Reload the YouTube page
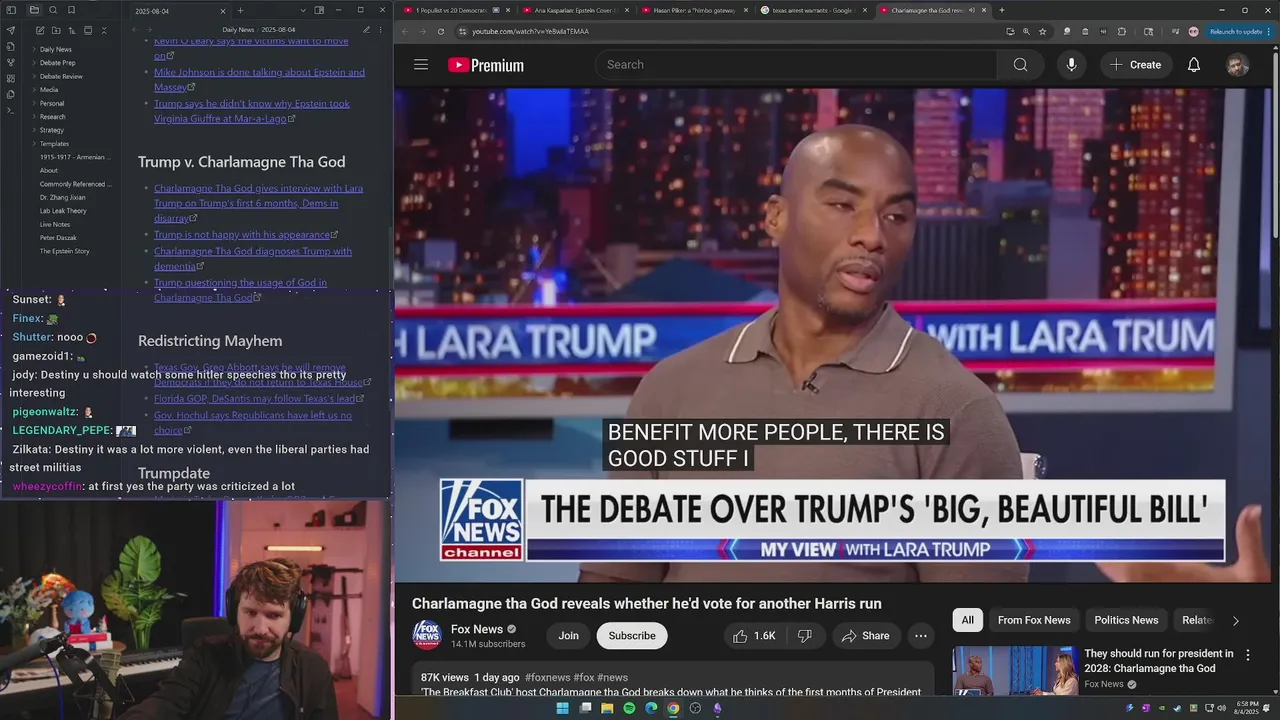This screenshot has height=720, width=1280. [441, 31]
